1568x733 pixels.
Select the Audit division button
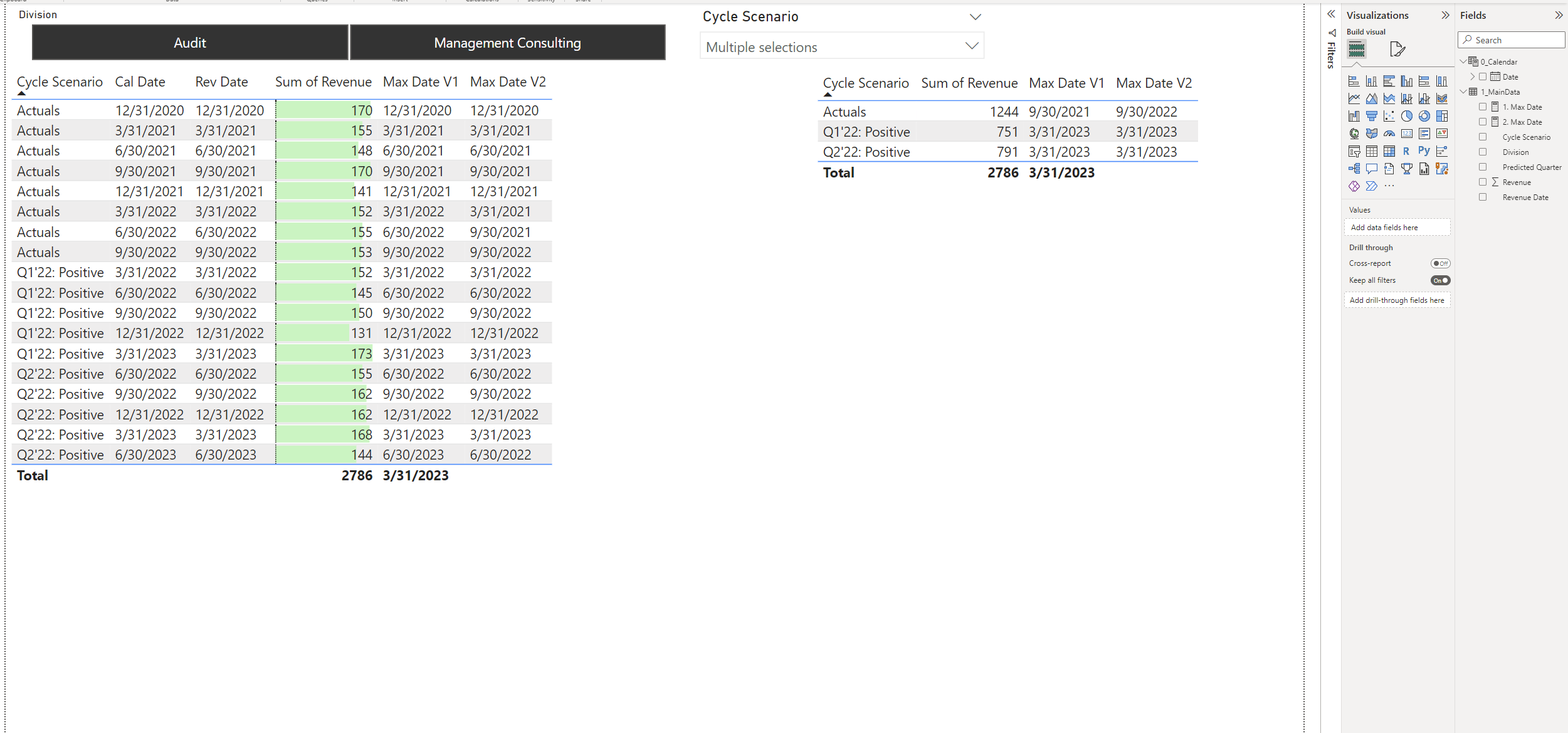click(x=190, y=43)
